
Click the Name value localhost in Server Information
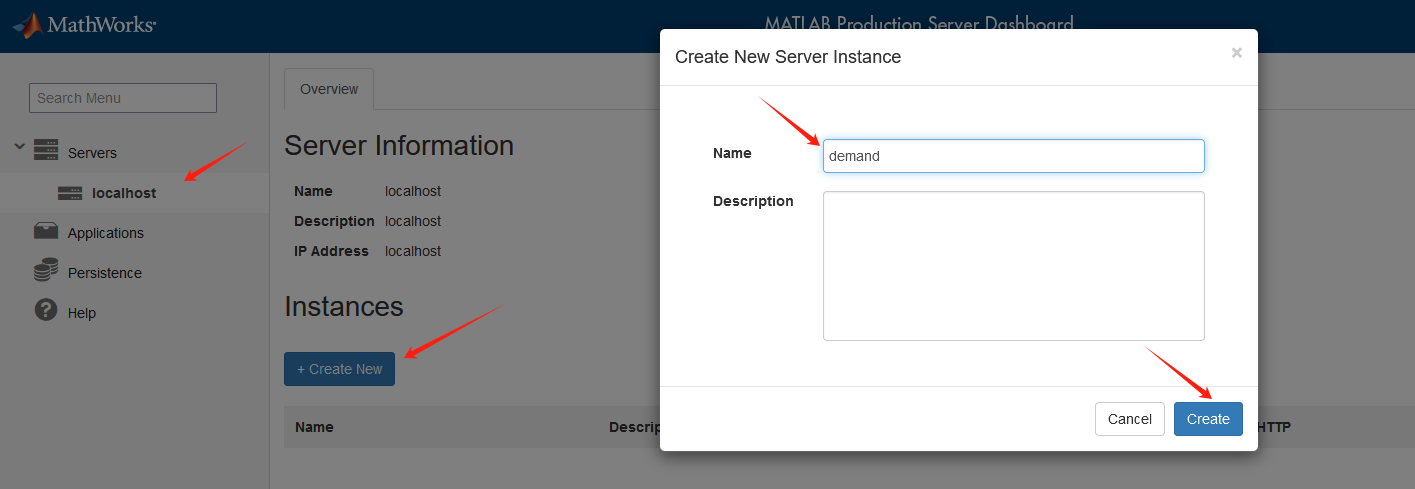[413, 191]
